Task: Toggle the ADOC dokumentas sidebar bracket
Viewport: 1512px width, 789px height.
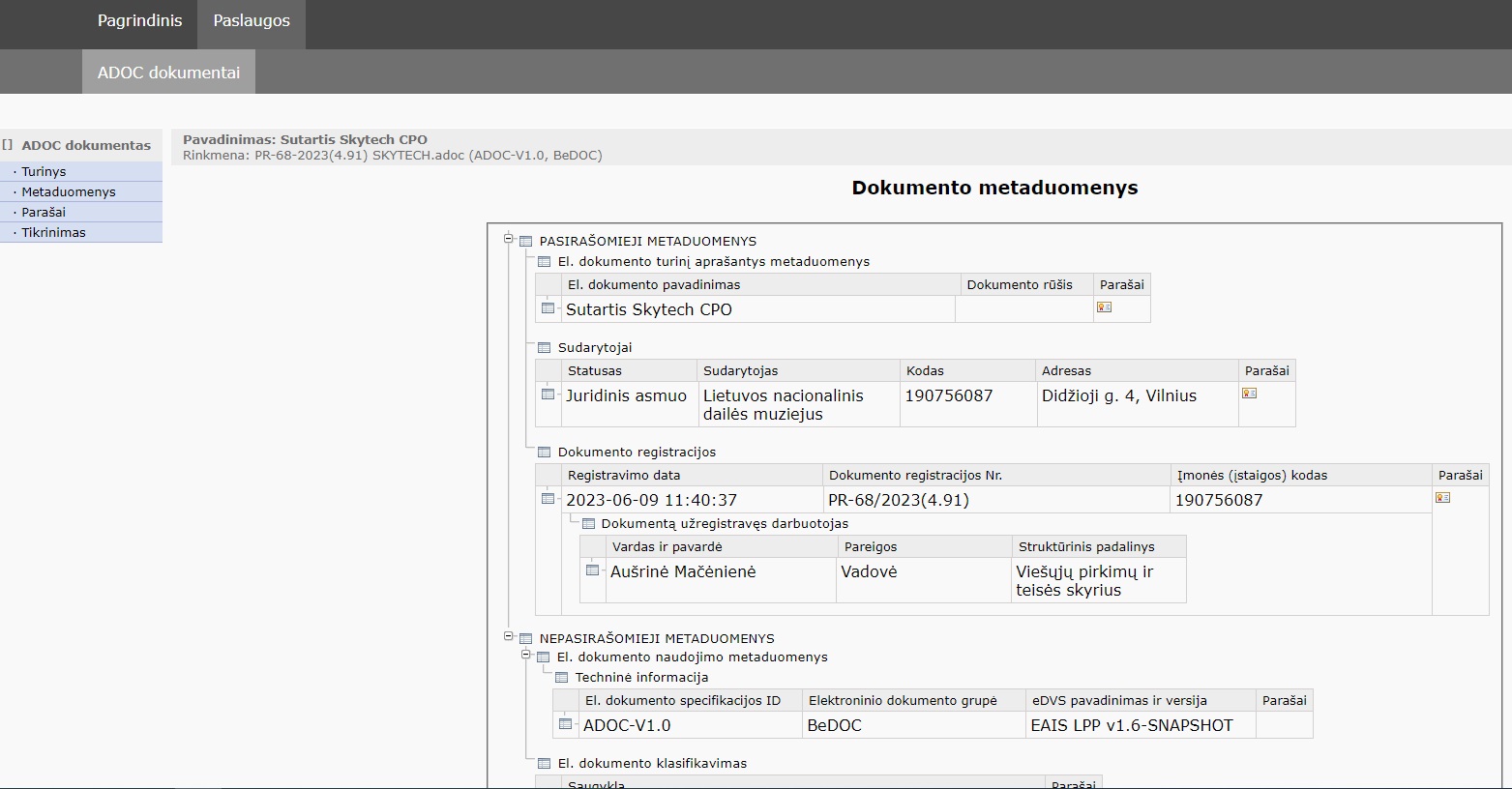Action: [8, 145]
